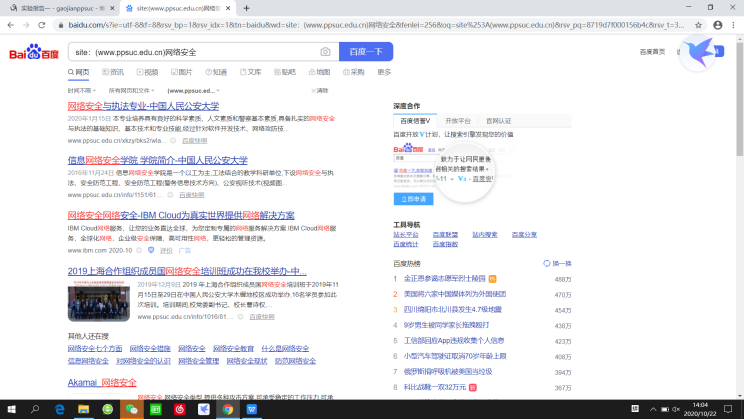
Task: Open the Akamai 网络安全 result
Action: [x=102, y=382]
